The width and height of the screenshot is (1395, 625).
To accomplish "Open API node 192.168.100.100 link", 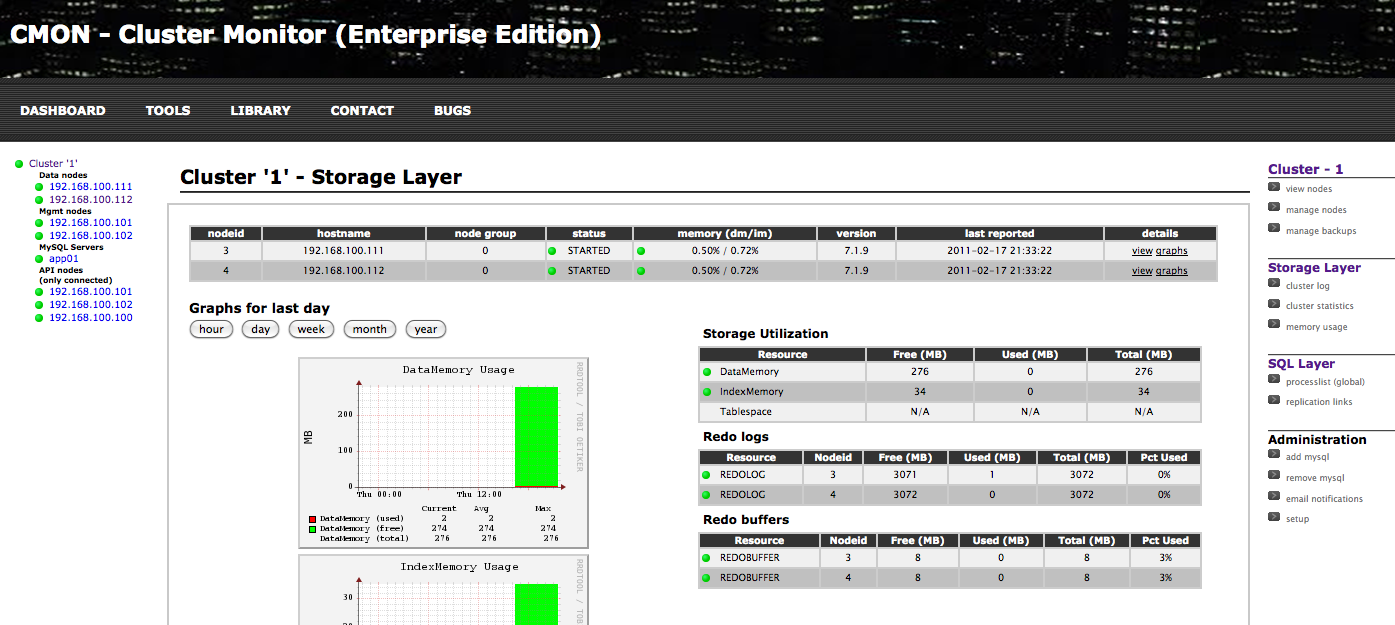I will pyautogui.click(x=90, y=318).
